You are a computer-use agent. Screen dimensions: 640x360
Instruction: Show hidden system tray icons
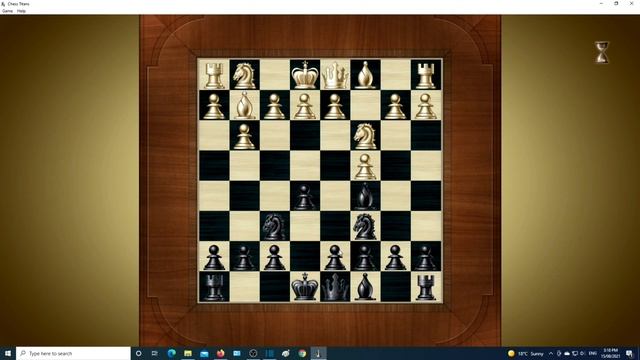[x=551, y=353]
